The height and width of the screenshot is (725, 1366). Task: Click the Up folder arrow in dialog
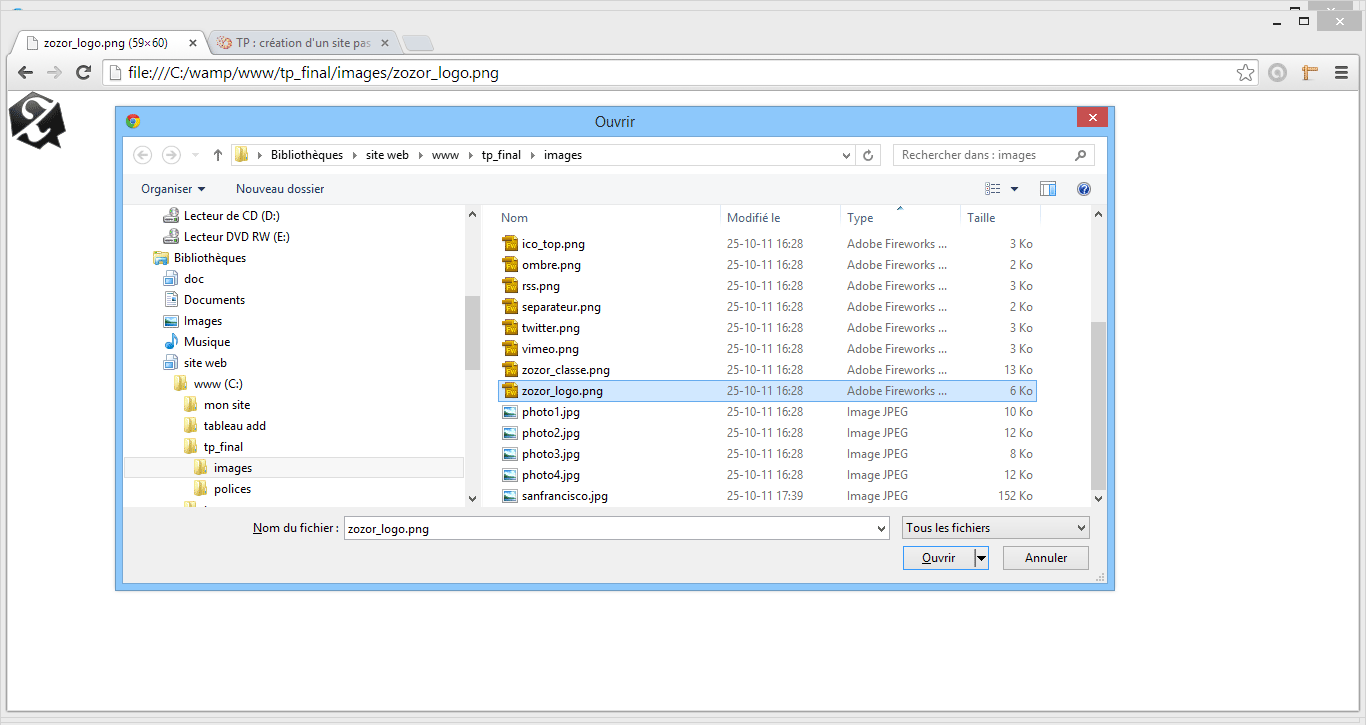click(218, 155)
